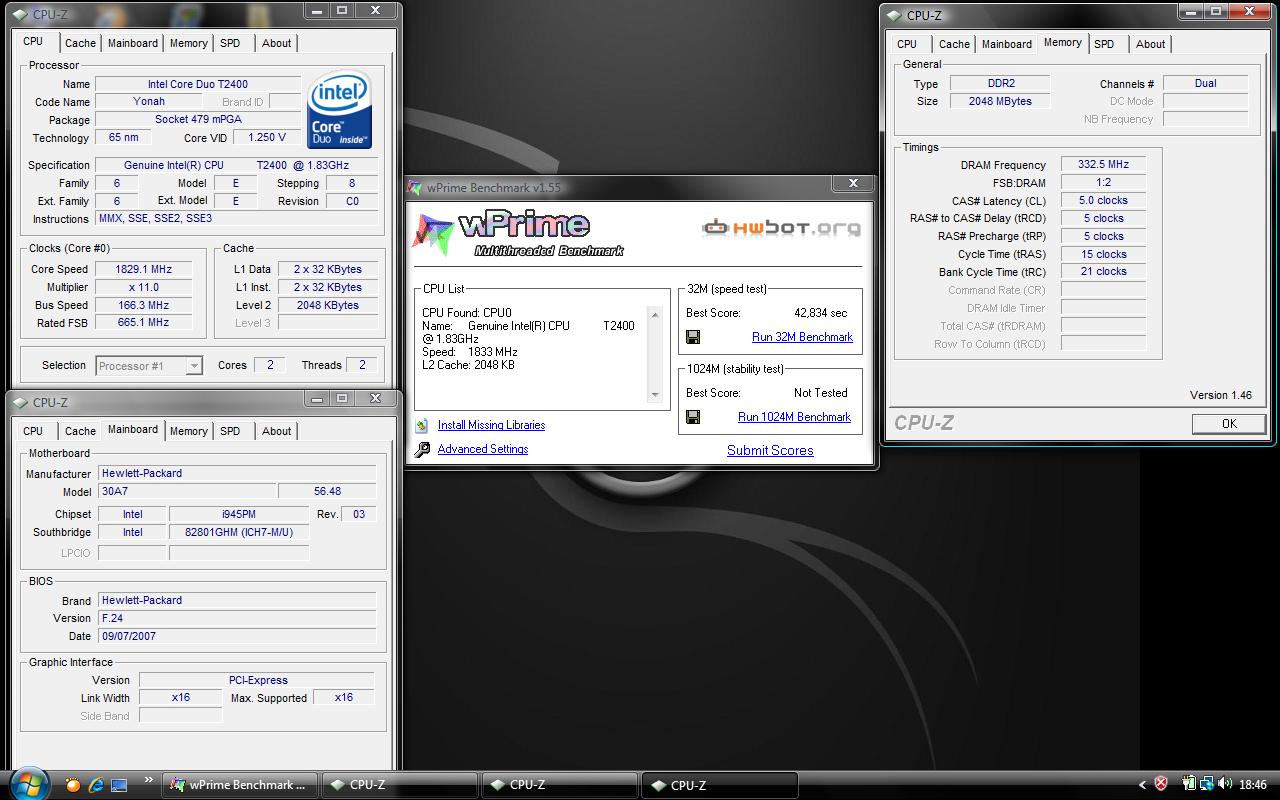Click the Core Speed value 1829.1 MHz
The image size is (1280, 800).
(x=144, y=269)
